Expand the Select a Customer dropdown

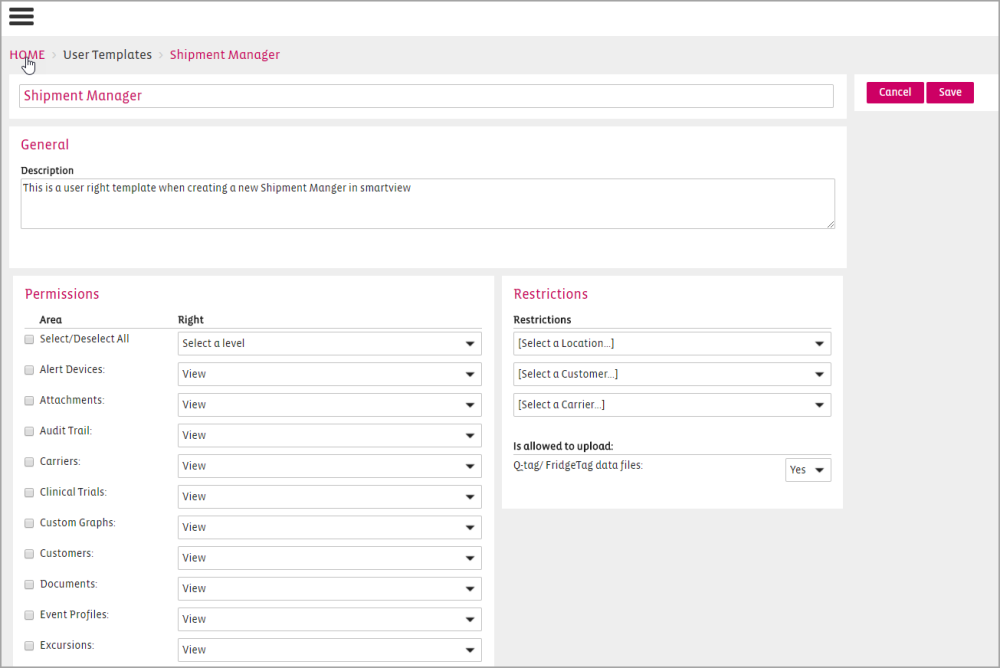point(671,374)
